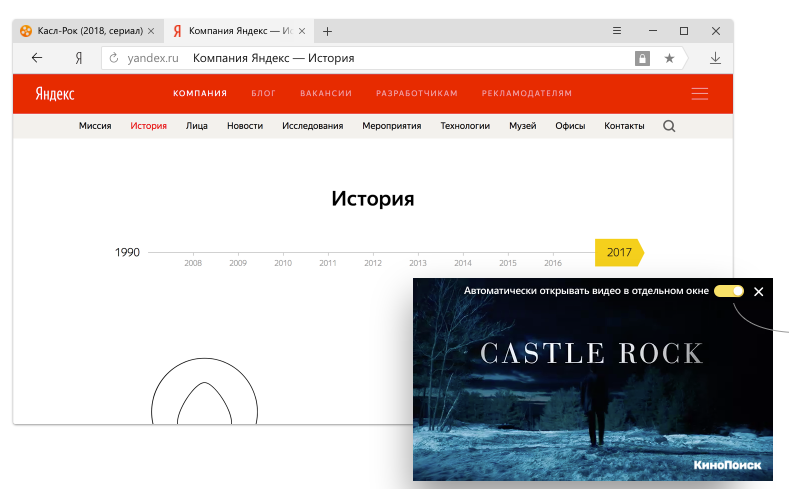Disable automatic video pop-out toggle
This screenshot has width=789, height=489.
729,291
